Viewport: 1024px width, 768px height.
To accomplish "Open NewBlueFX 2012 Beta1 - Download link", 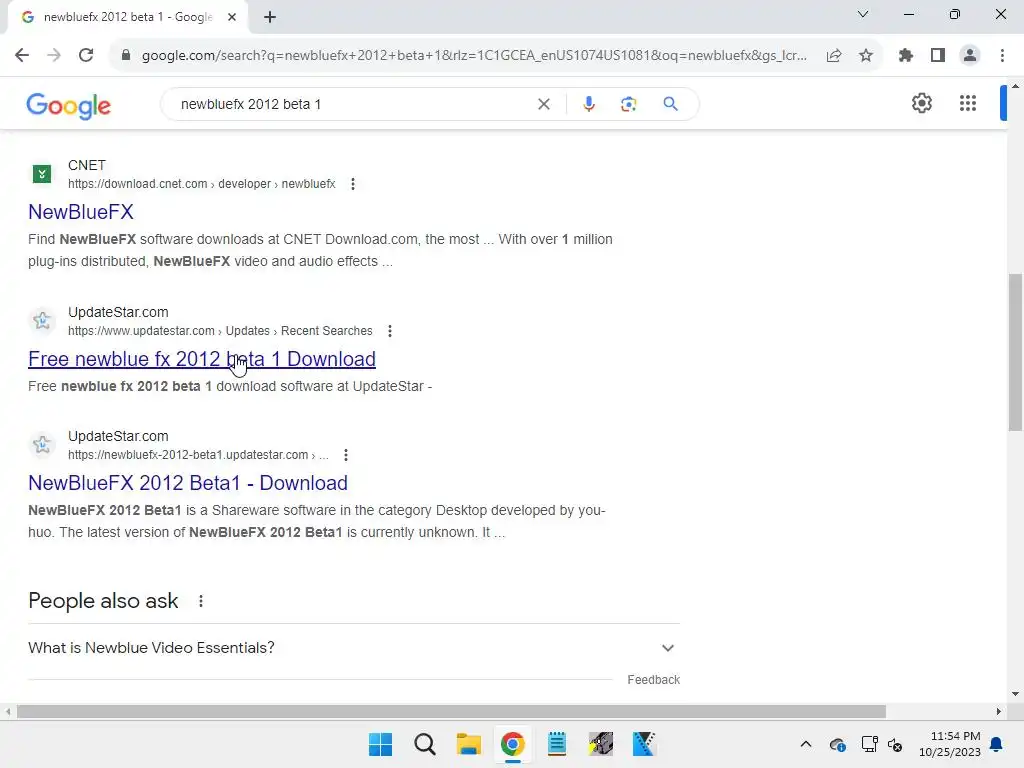I will click(188, 483).
